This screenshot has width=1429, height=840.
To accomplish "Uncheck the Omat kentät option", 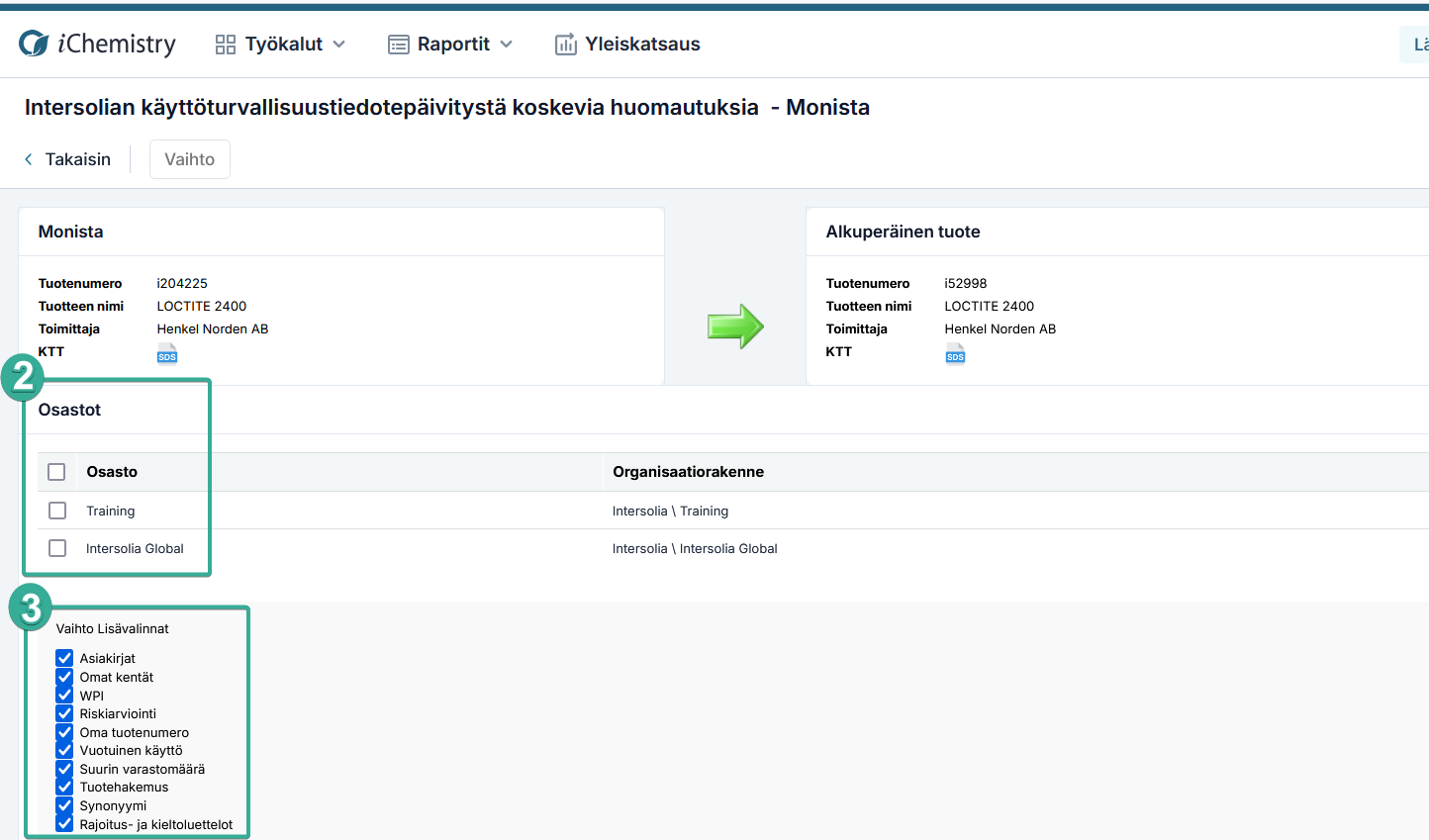I will click(64, 677).
